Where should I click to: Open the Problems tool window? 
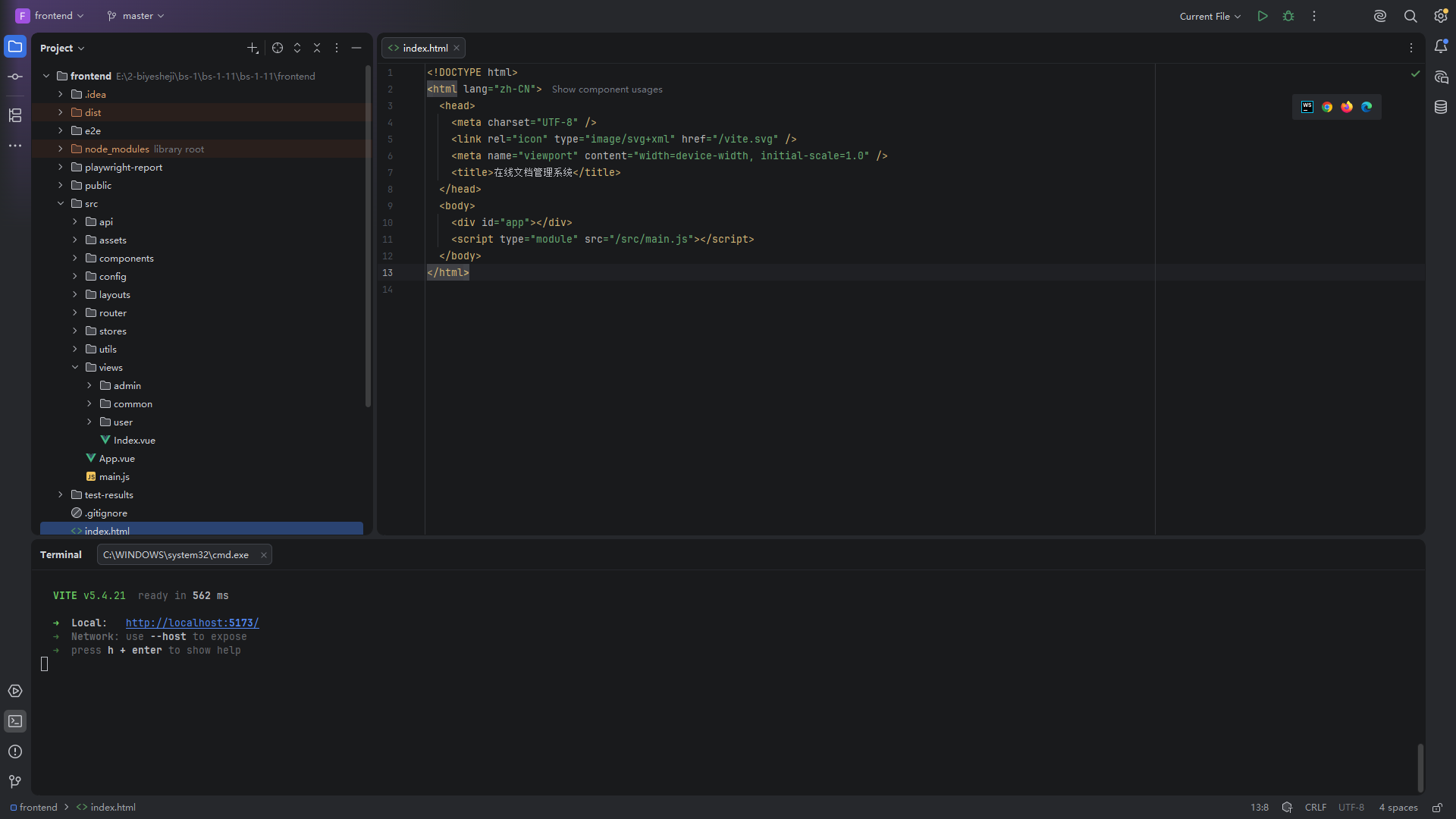click(15, 752)
